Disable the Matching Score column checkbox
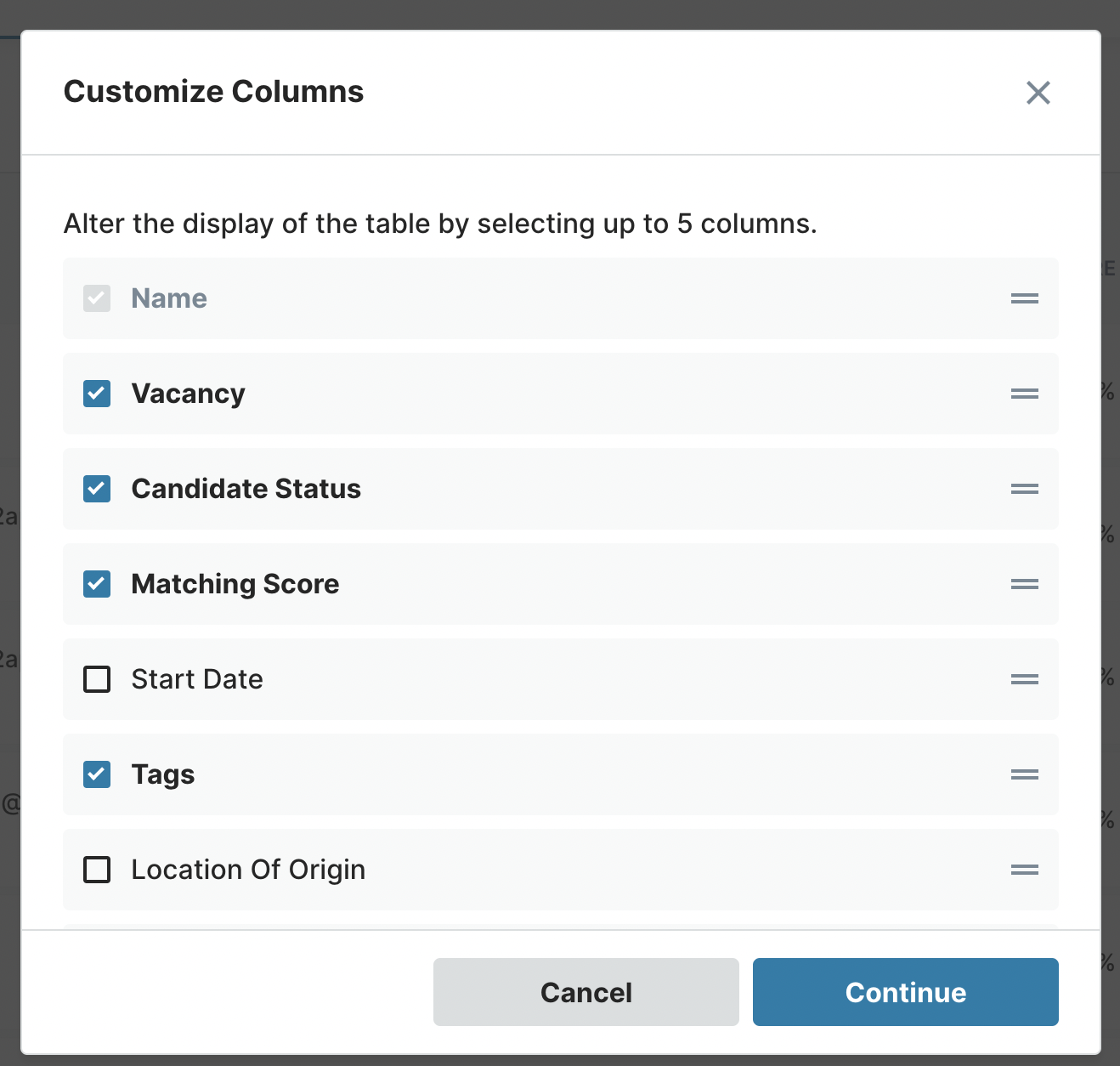 (97, 584)
